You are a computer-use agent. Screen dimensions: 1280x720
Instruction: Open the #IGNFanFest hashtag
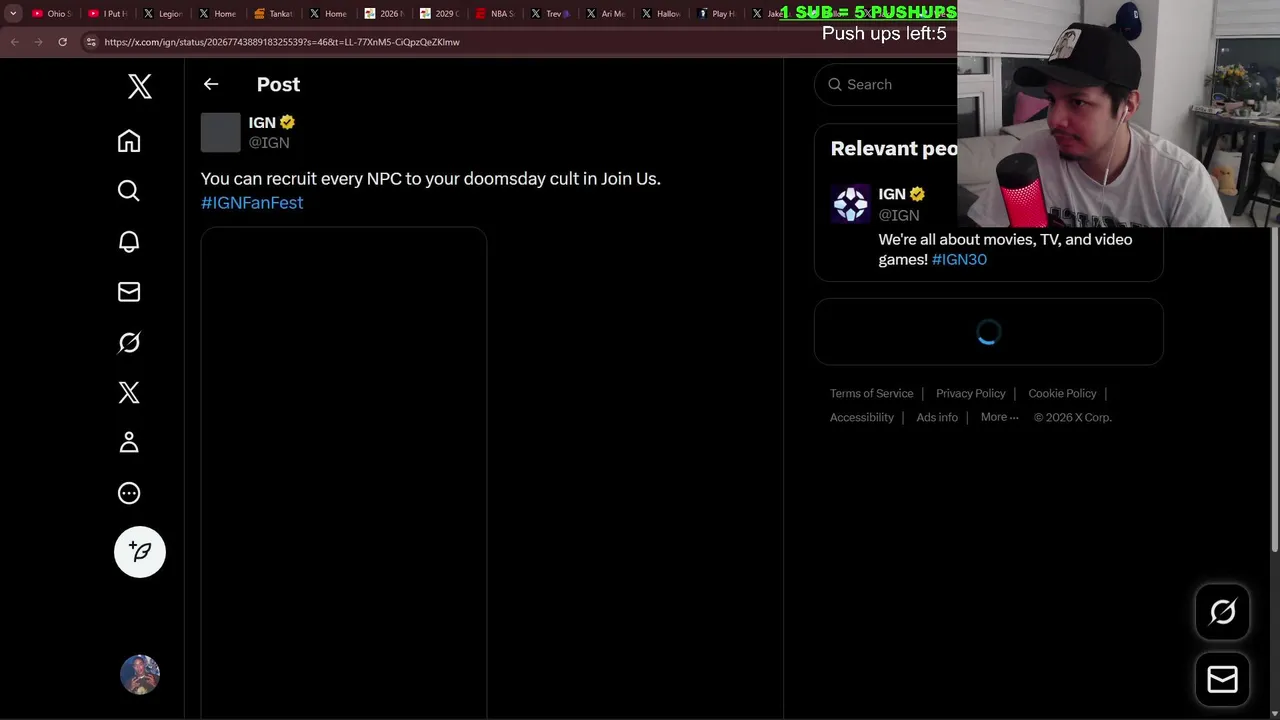tap(252, 202)
